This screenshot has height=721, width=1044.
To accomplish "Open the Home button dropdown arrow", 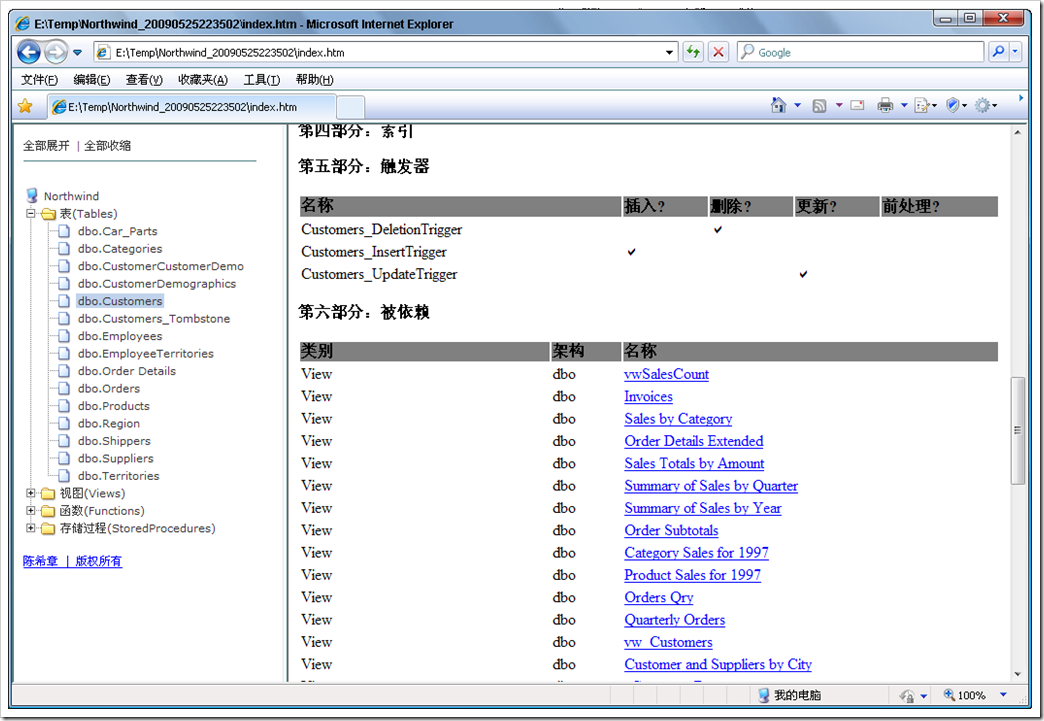I will tap(797, 105).
